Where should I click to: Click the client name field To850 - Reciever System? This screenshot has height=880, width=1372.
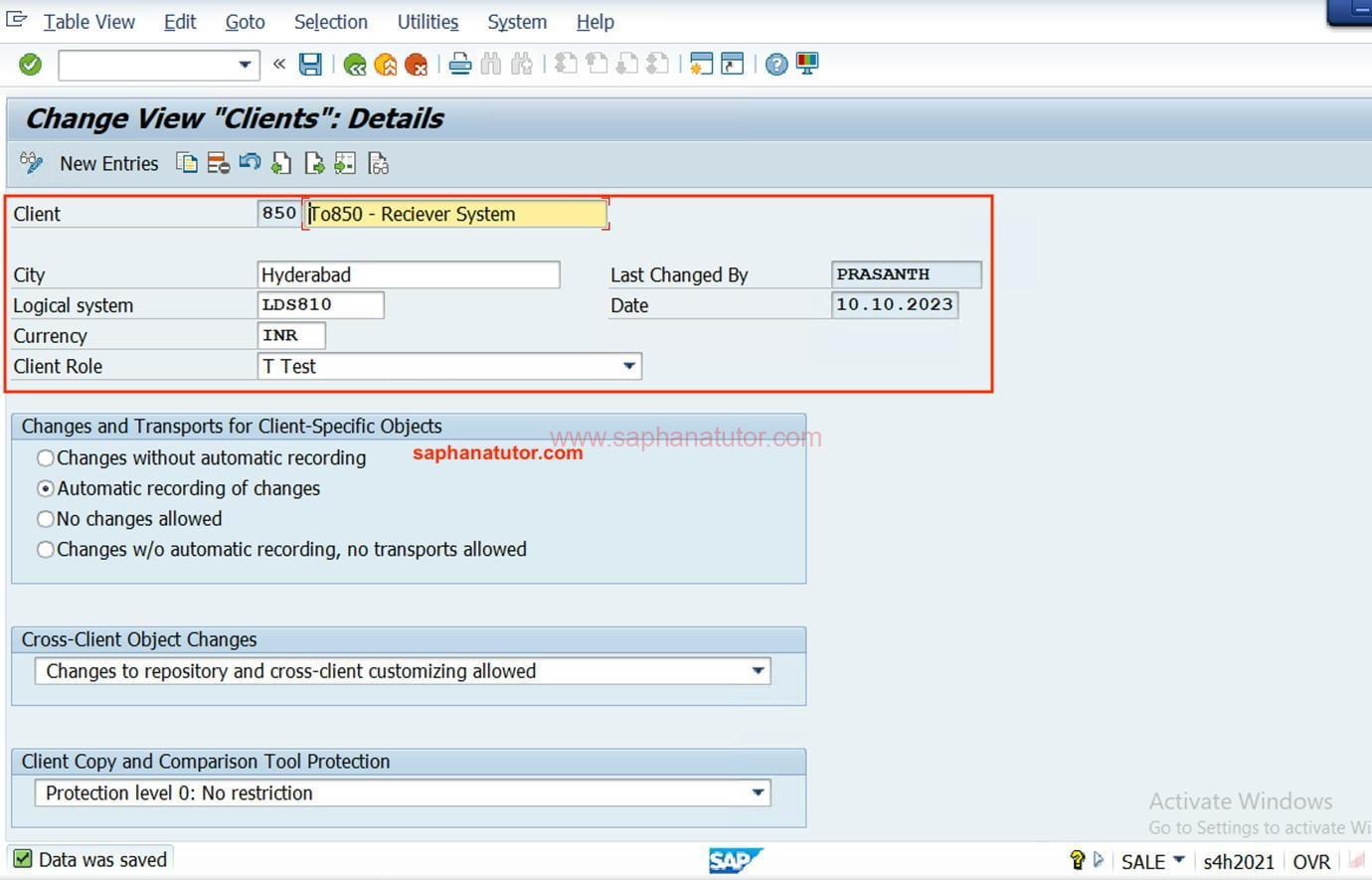[x=455, y=214]
